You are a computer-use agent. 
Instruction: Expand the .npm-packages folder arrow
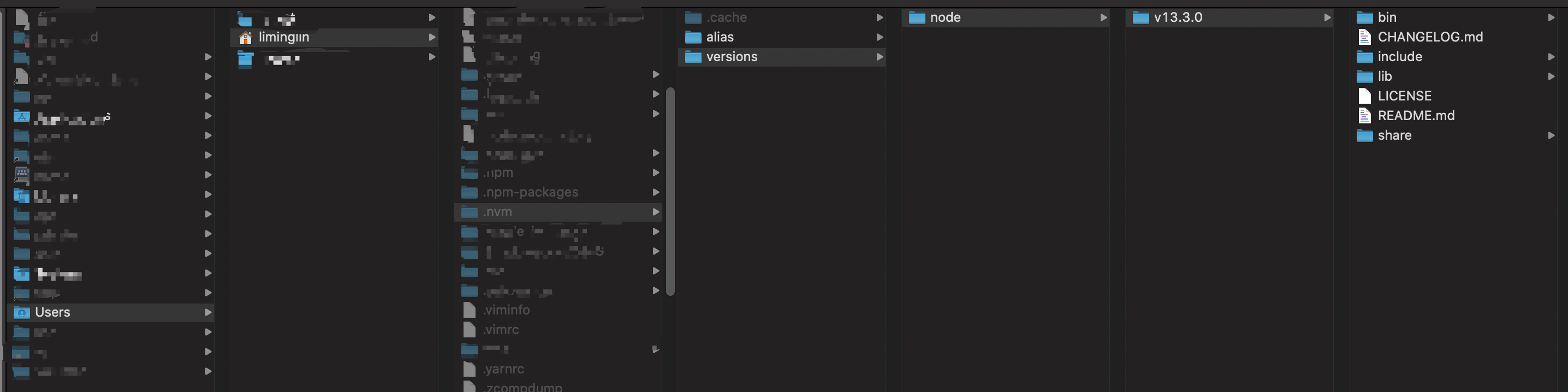(656, 192)
